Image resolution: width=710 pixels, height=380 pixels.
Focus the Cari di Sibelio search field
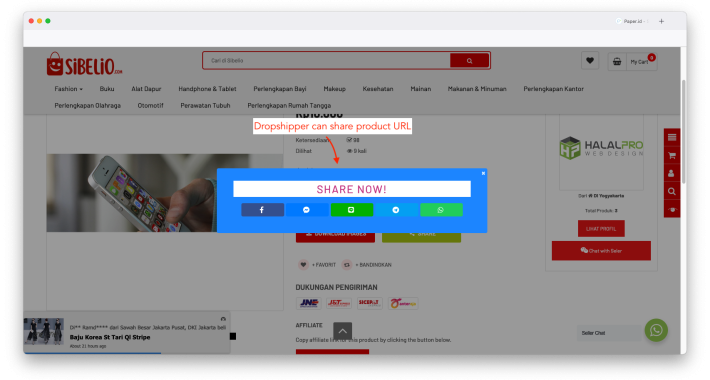pos(326,60)
